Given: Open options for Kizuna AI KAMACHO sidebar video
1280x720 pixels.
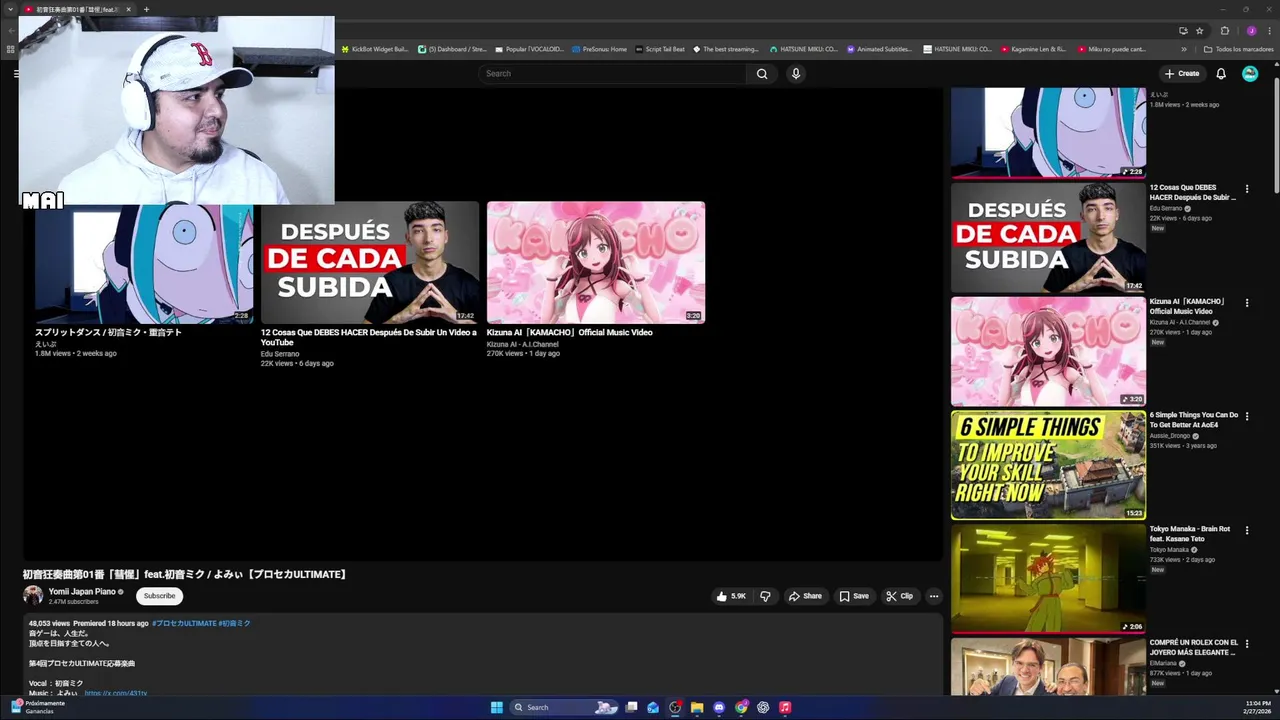Looking at the screenshot, I should [1247, 303].
